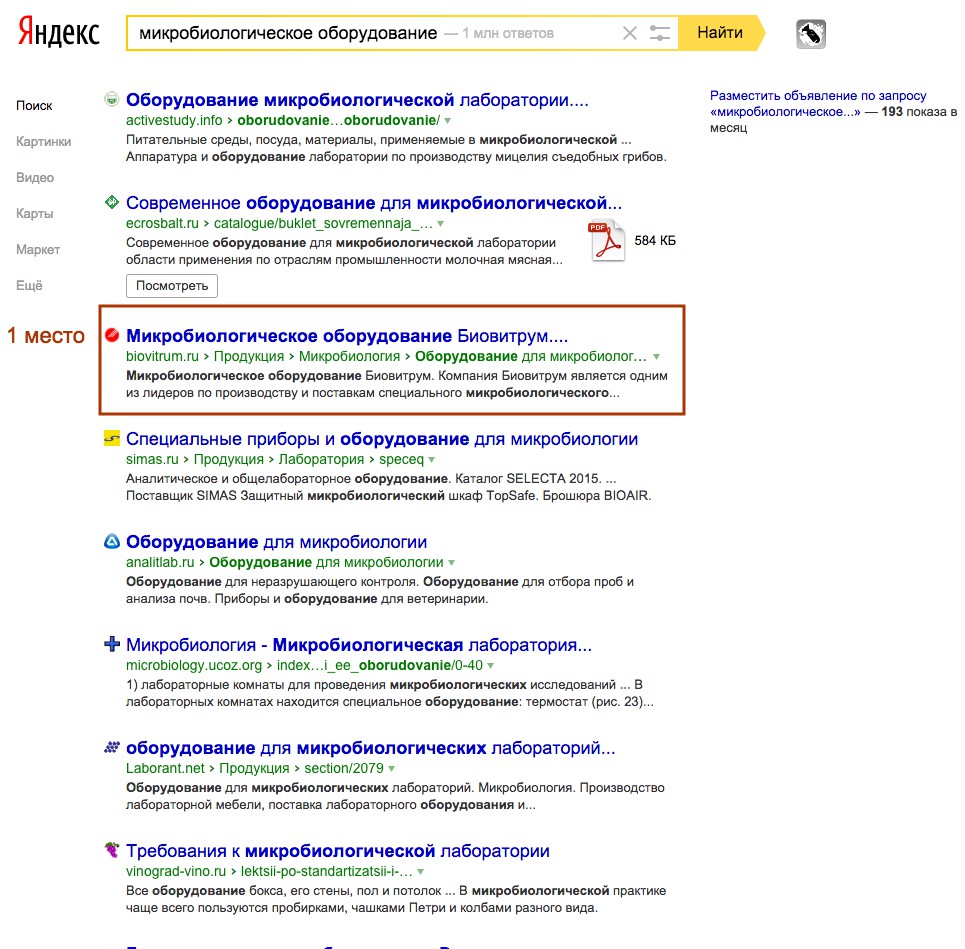Click the Лаборатория breadcrumb under simas.ru
Viewport: 965px width, 949px height.
click(321, 459)
